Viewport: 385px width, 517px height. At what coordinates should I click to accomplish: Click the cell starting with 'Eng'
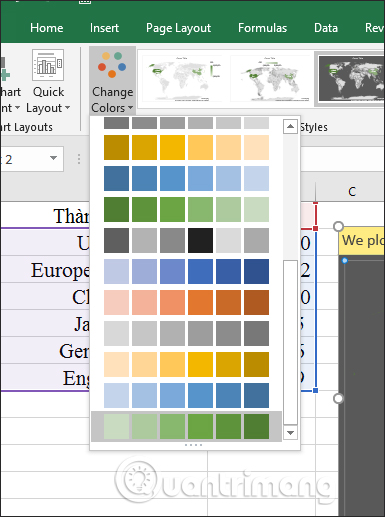click(x=45, y=377)
